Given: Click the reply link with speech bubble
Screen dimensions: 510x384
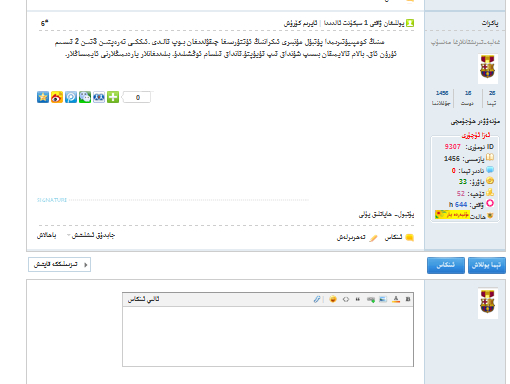Looking at the screenshot, I should [x=399, y=237].
